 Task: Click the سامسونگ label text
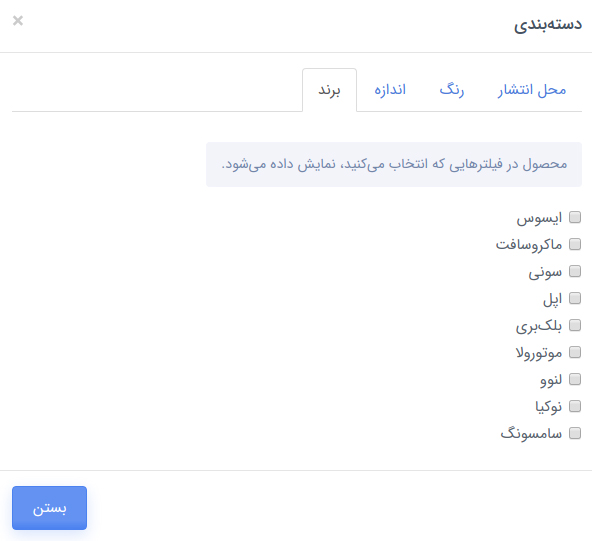pos(531,433)
